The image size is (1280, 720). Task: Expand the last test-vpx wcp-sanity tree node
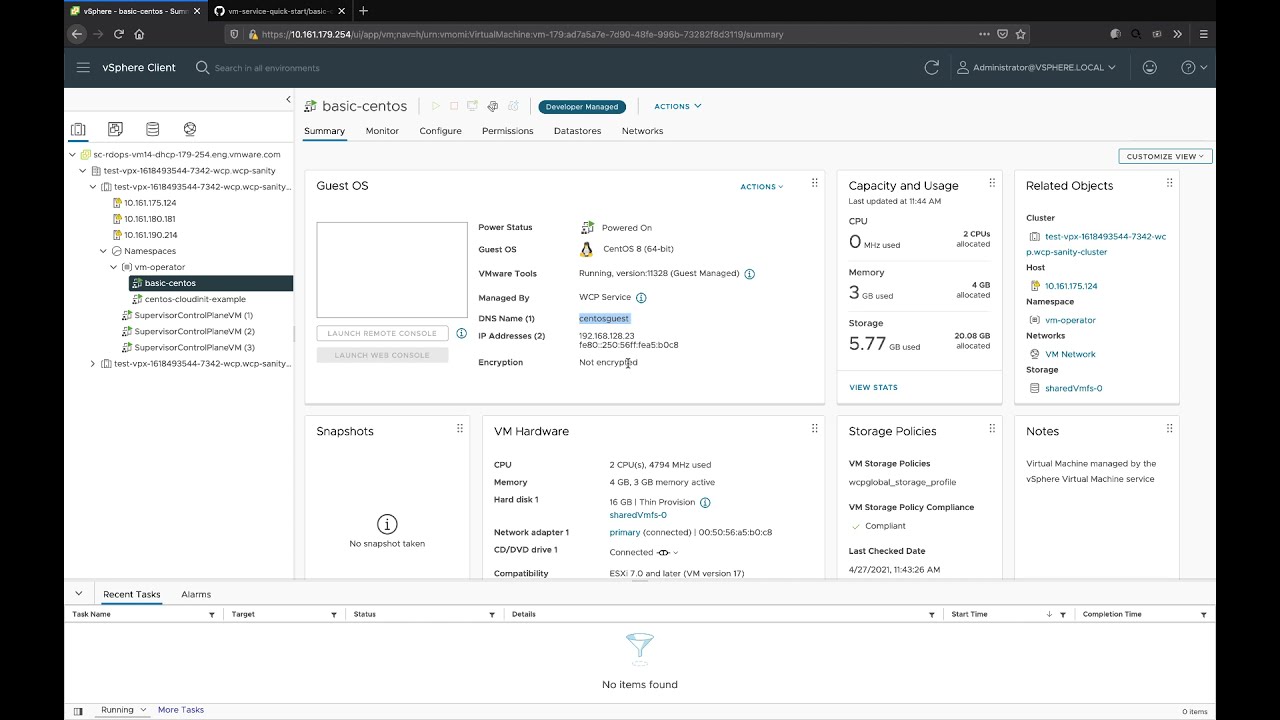93,364
